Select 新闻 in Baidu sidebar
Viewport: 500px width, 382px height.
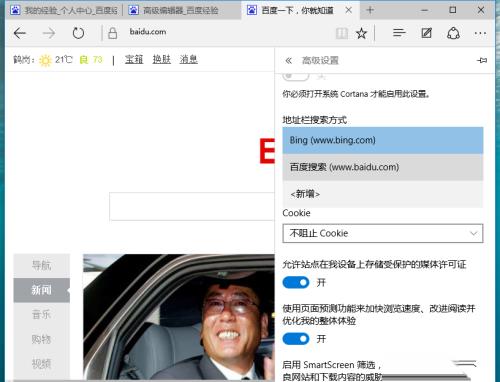coord(42,290)
